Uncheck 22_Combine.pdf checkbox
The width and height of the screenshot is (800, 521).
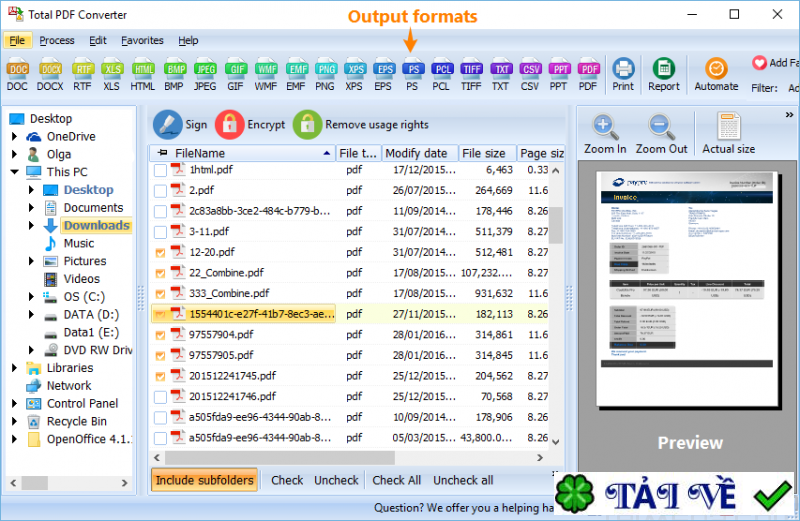coord(160,274)
